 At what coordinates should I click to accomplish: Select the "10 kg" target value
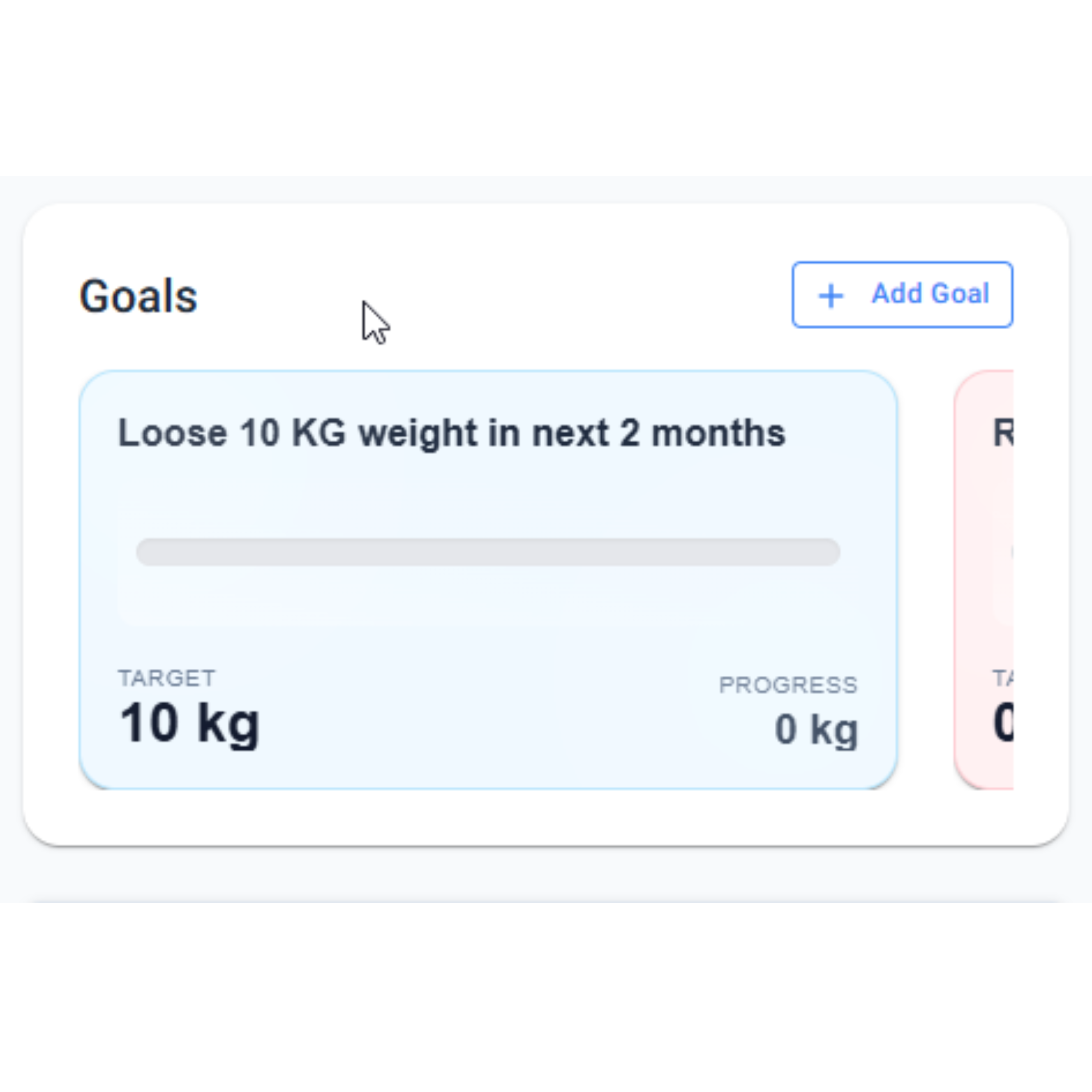[x=190, y=723]
